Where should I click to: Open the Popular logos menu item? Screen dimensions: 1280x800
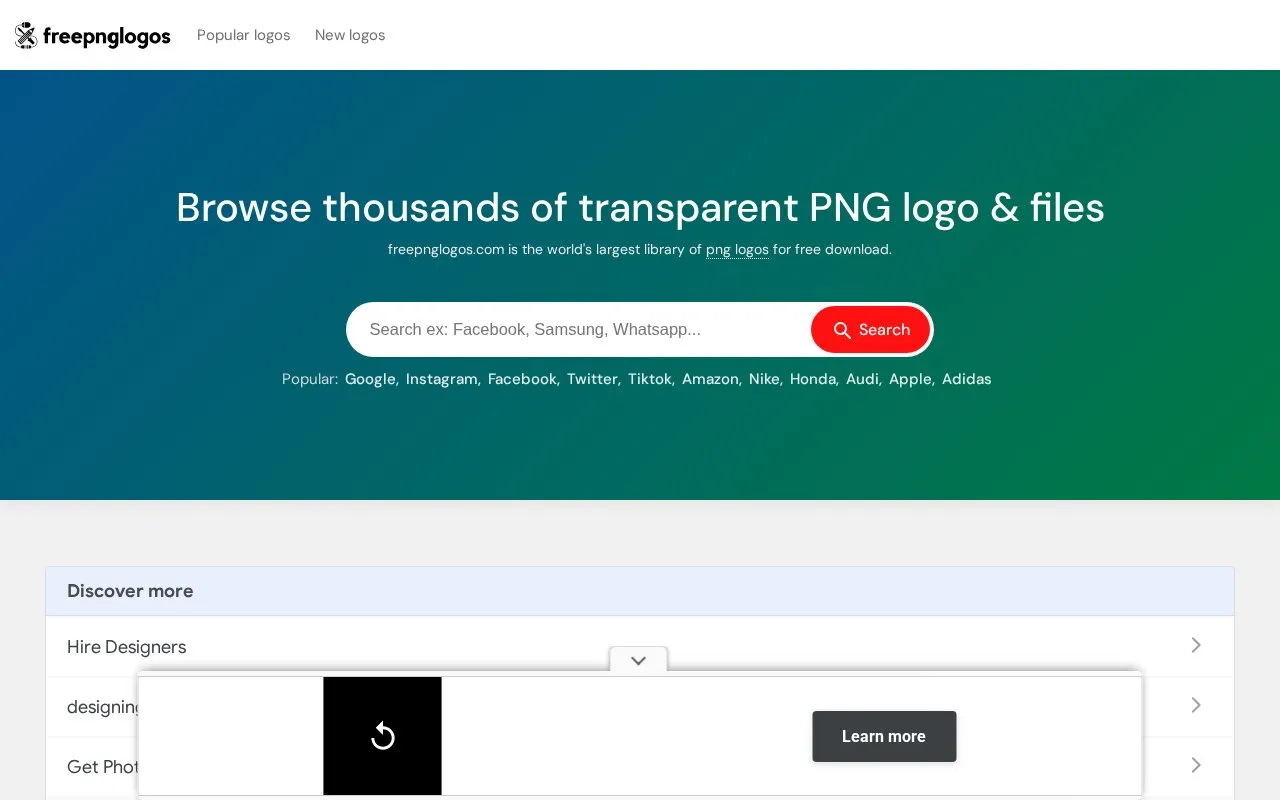[243, 35]
